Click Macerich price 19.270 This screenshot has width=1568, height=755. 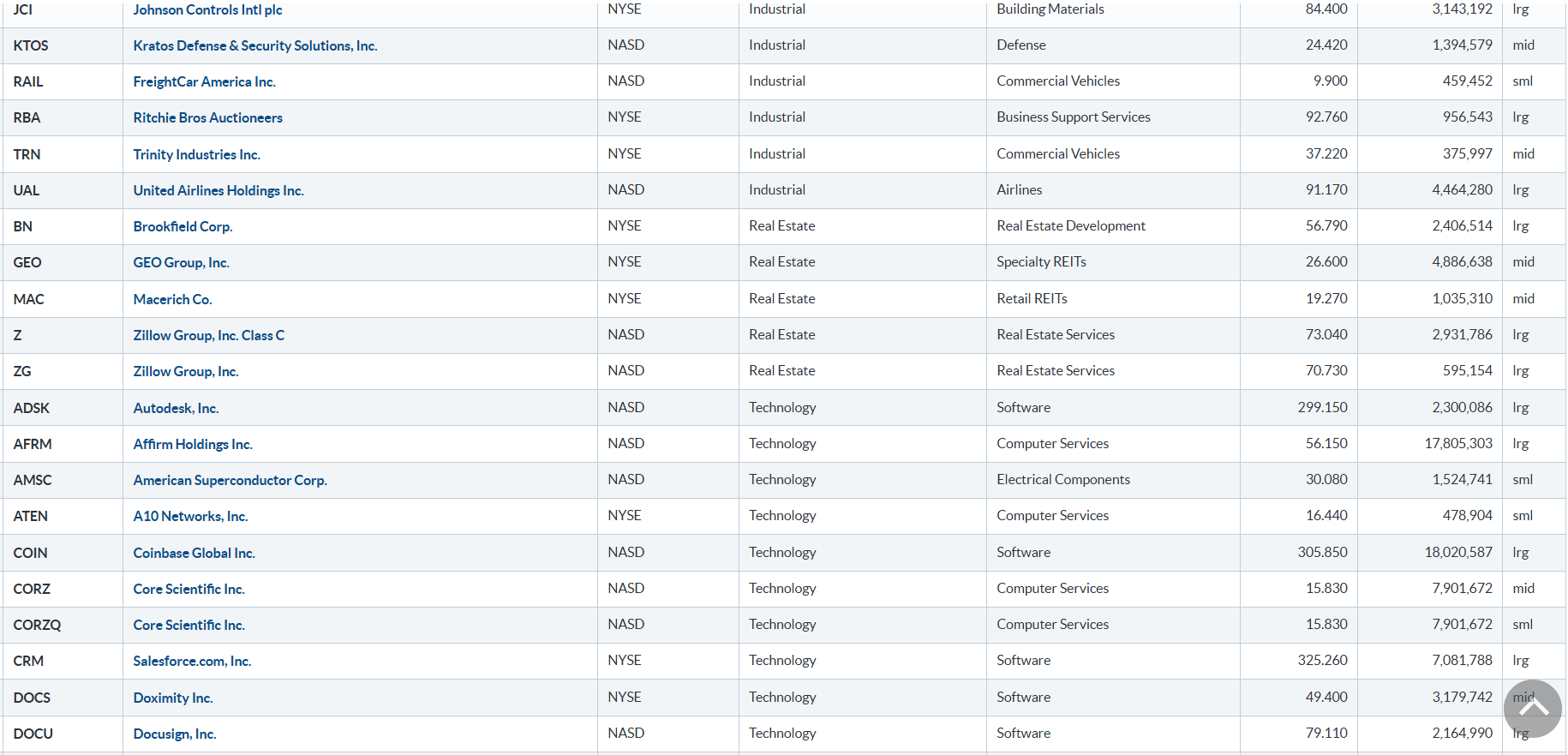tap(1326, 298)
